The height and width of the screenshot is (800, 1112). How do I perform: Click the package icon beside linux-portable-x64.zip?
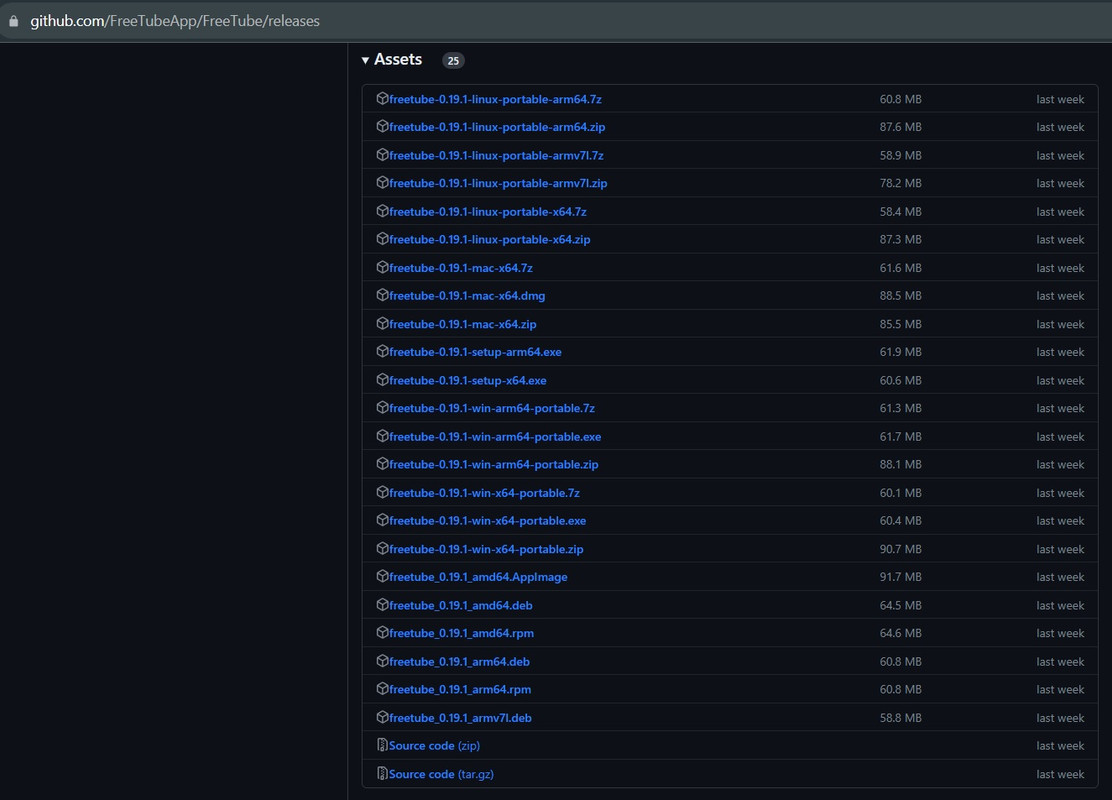382,238
